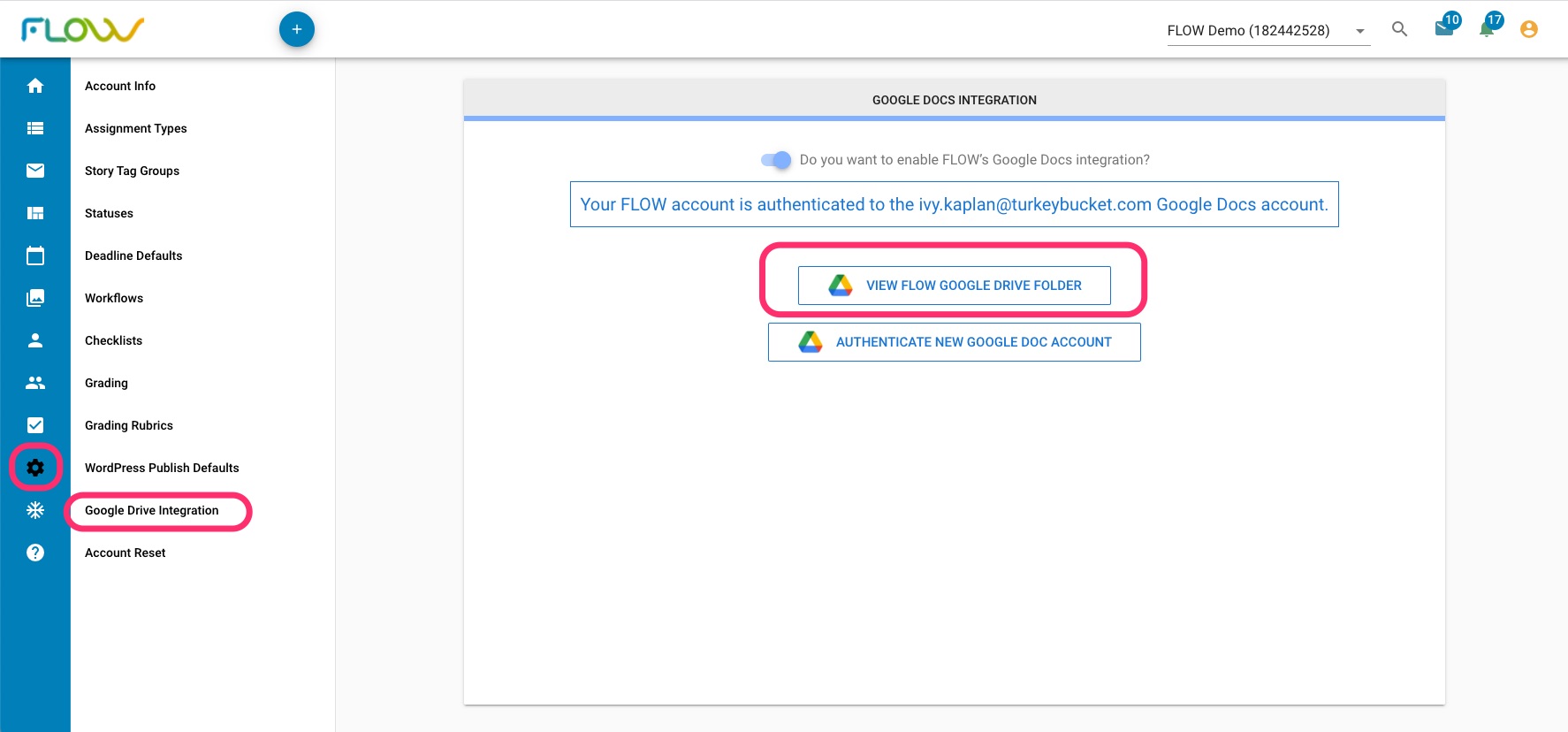
Task: Open the envelope messages sidebar icon
Action: click(x=35, y=171)
